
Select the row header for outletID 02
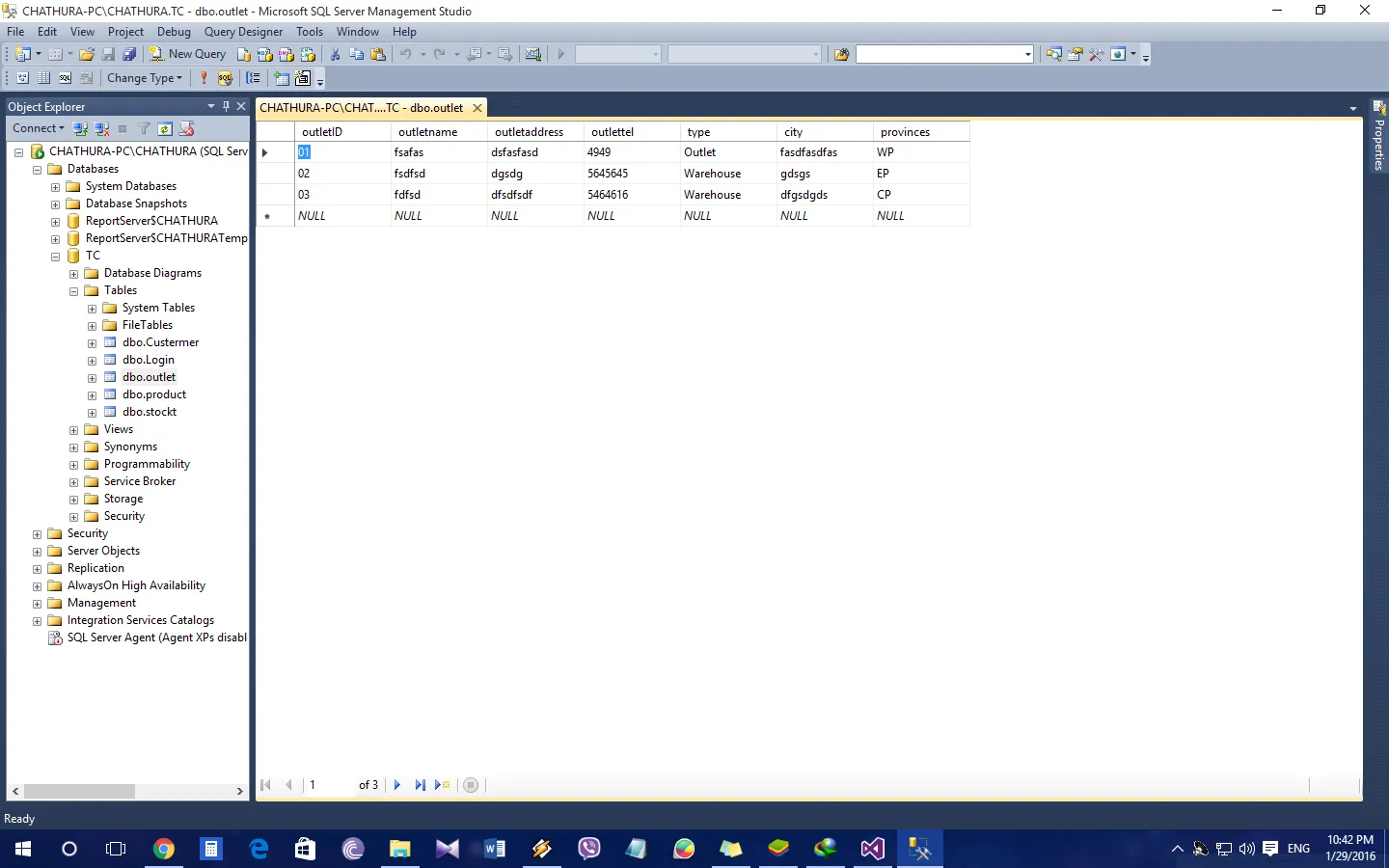[x=276, y=174]
